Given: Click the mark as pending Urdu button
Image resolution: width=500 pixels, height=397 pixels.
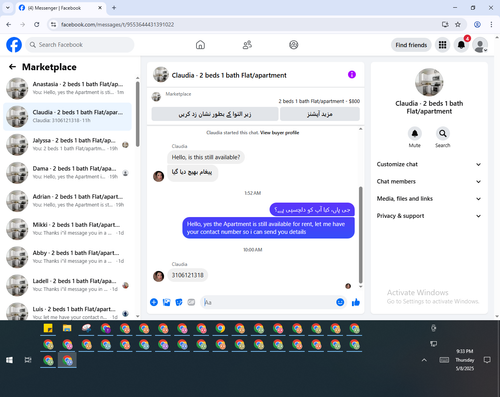Looking at the screenshot, I should click(x=215, y=114).
